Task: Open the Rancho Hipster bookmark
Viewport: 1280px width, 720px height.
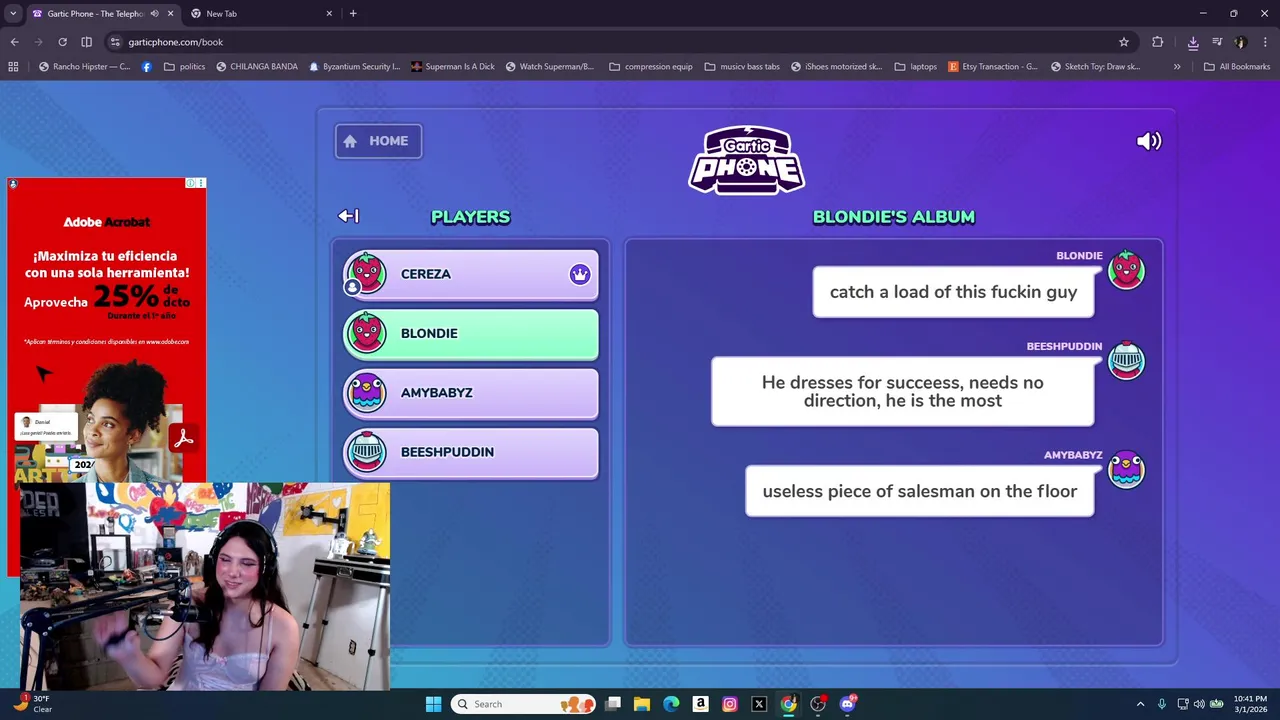Action: tap(84, 67)
